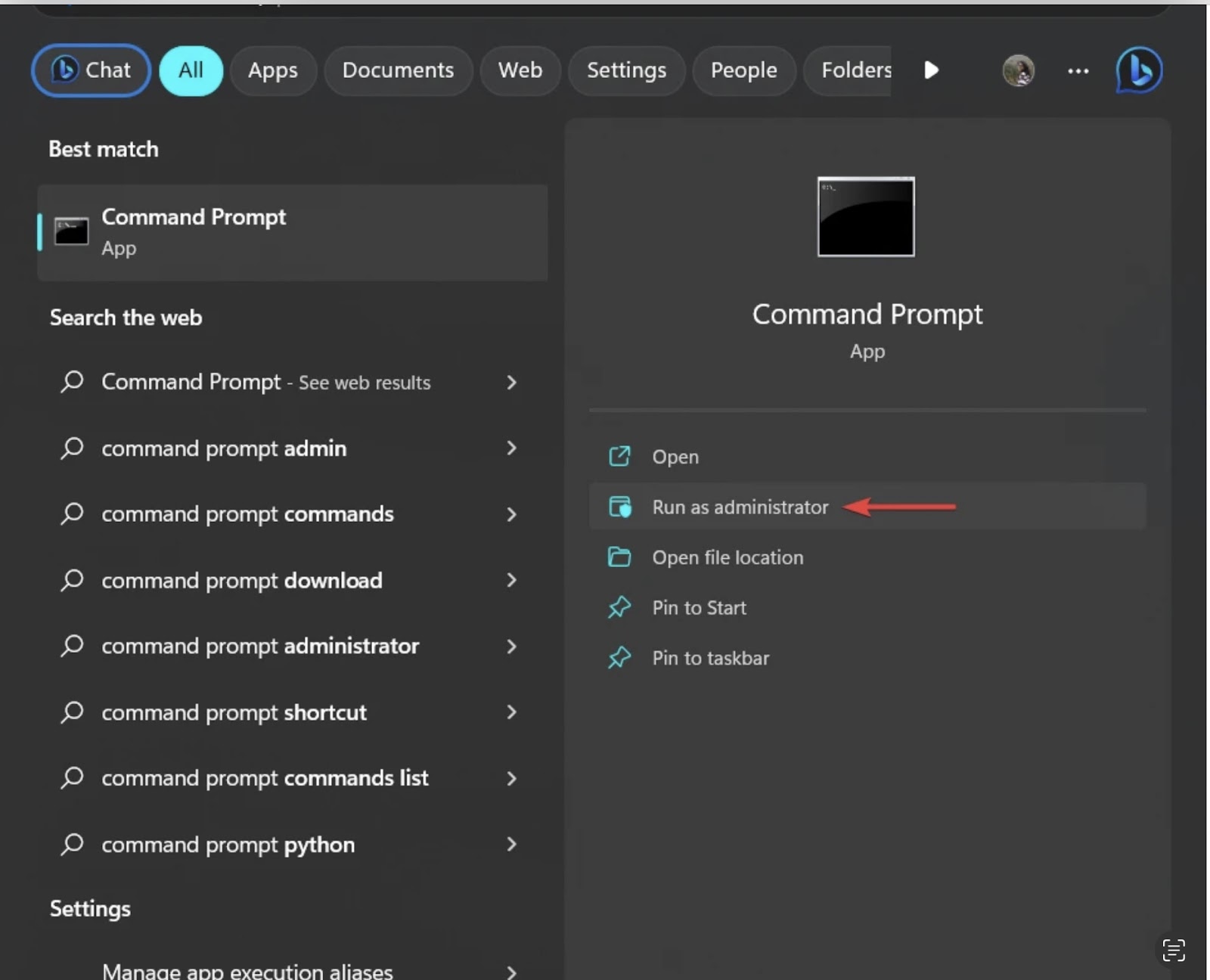Expand Command Prompt See web results chevron
Image resolution: width=1210 pixels, height=980 pixels.
point(512,383)
